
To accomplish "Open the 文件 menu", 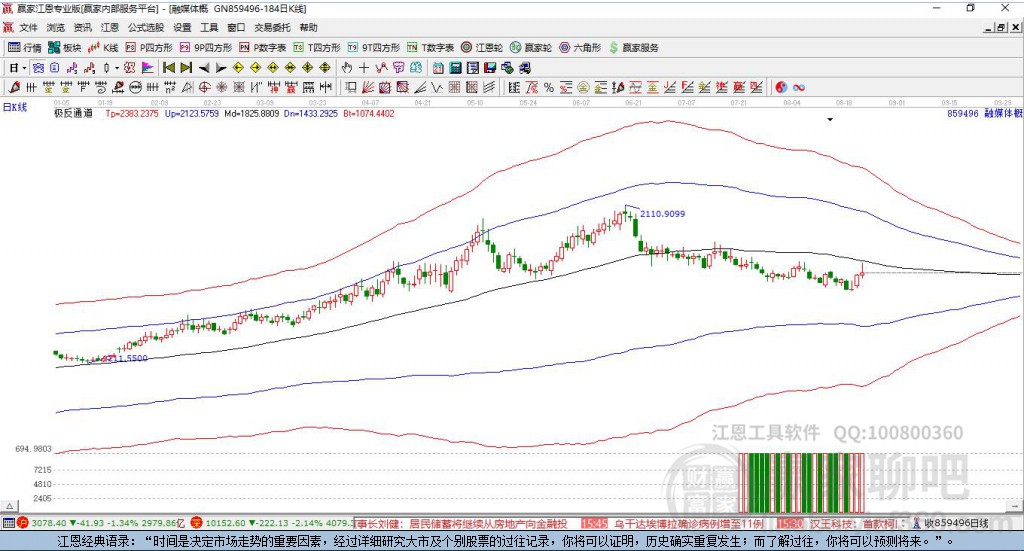I will click(x=29, y=27).
